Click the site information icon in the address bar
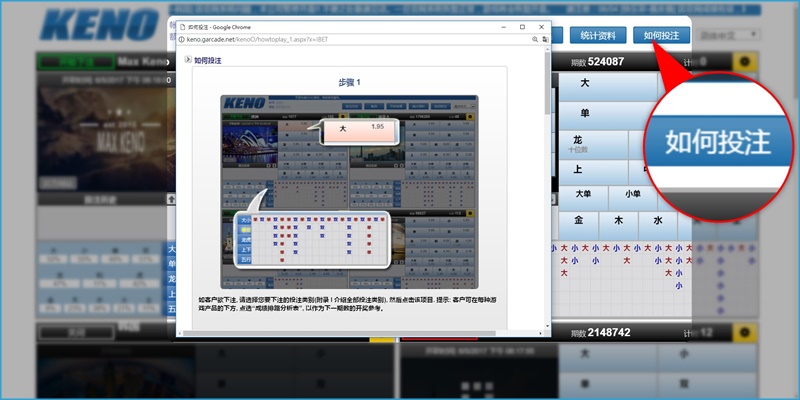The height and width of the screenshot is (400, 800). pos(182,39)
